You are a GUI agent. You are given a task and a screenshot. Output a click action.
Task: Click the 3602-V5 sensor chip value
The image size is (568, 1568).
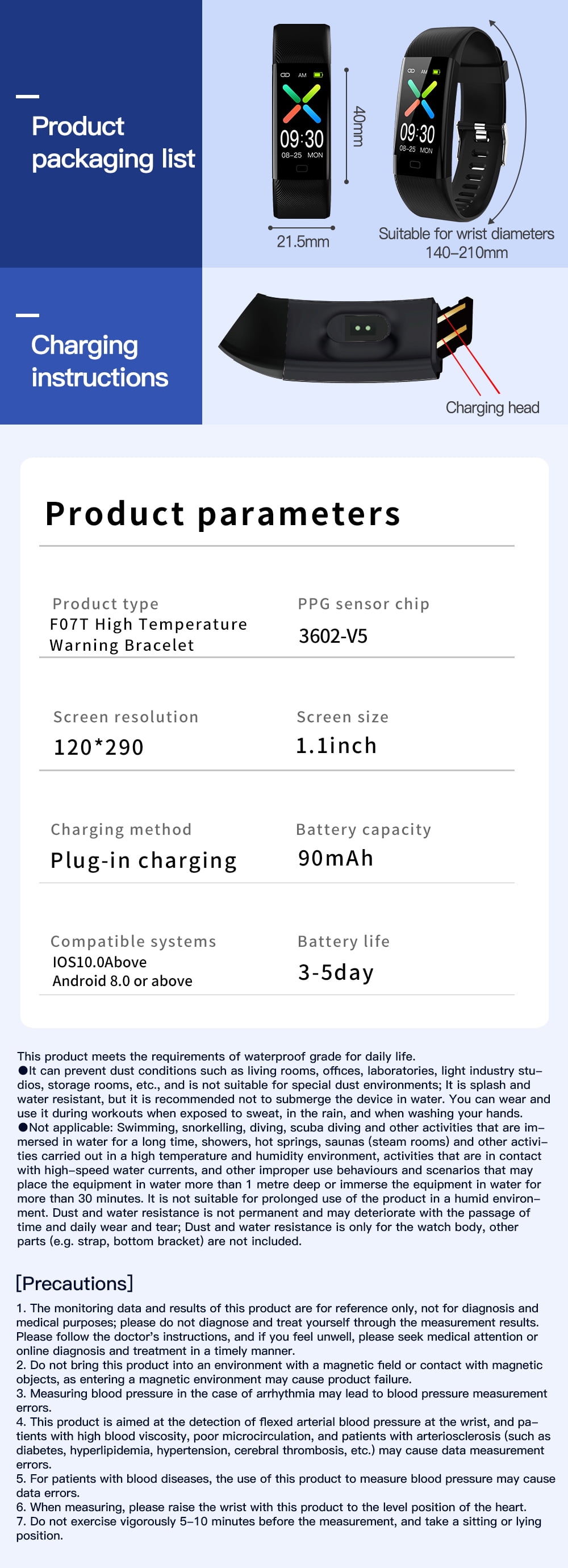pyautogui.click(x=333, y=636)
